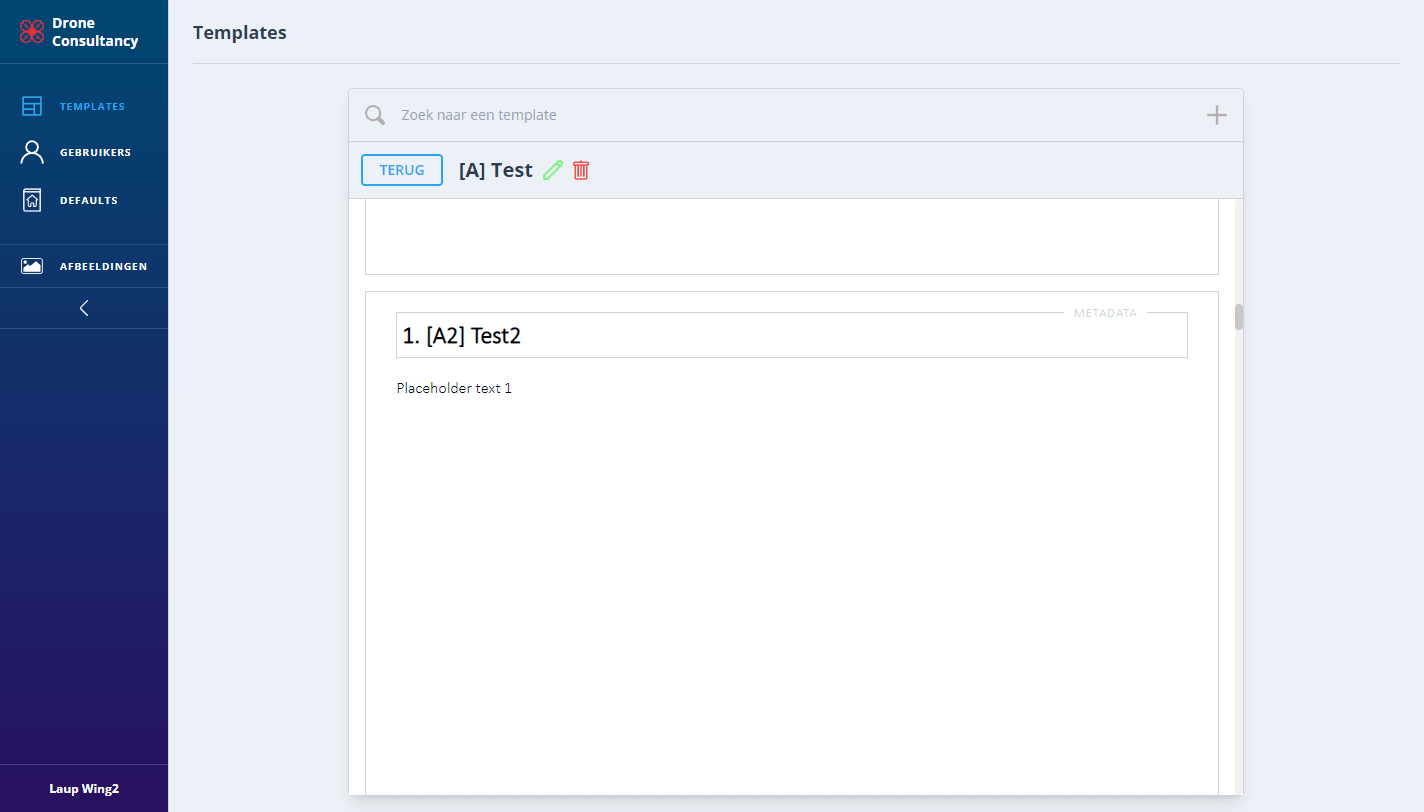Click the '1. [A2] Test2' heading field

[790, 336]
